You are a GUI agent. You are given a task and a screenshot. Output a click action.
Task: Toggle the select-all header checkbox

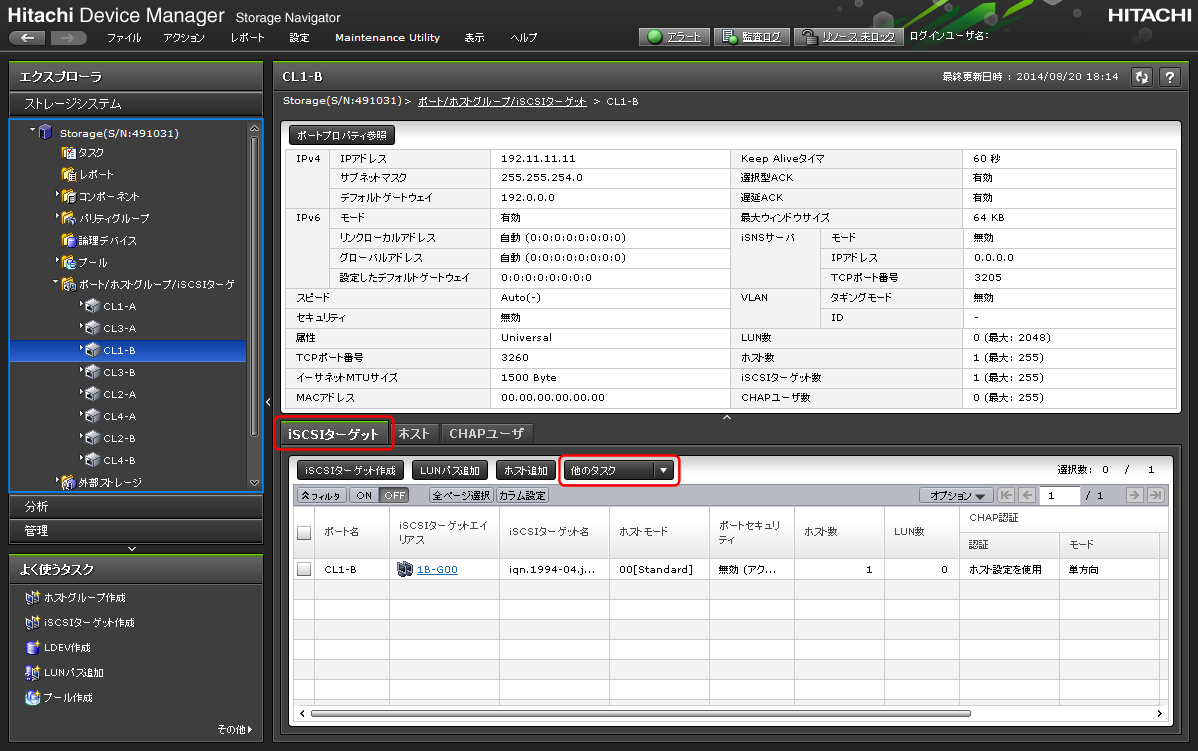coord(304,533)
